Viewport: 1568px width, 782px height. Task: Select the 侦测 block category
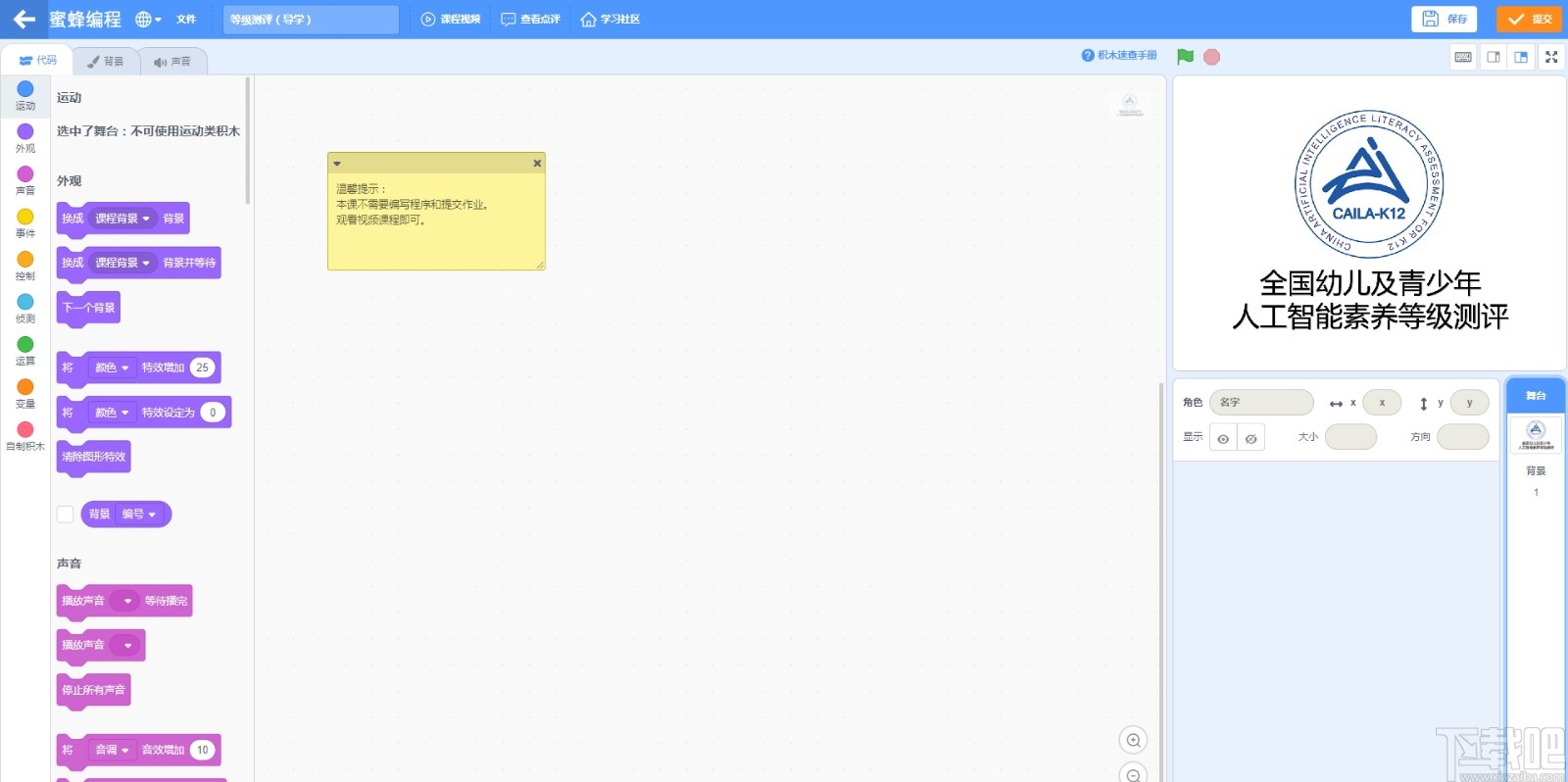click(x=25, y=309)
